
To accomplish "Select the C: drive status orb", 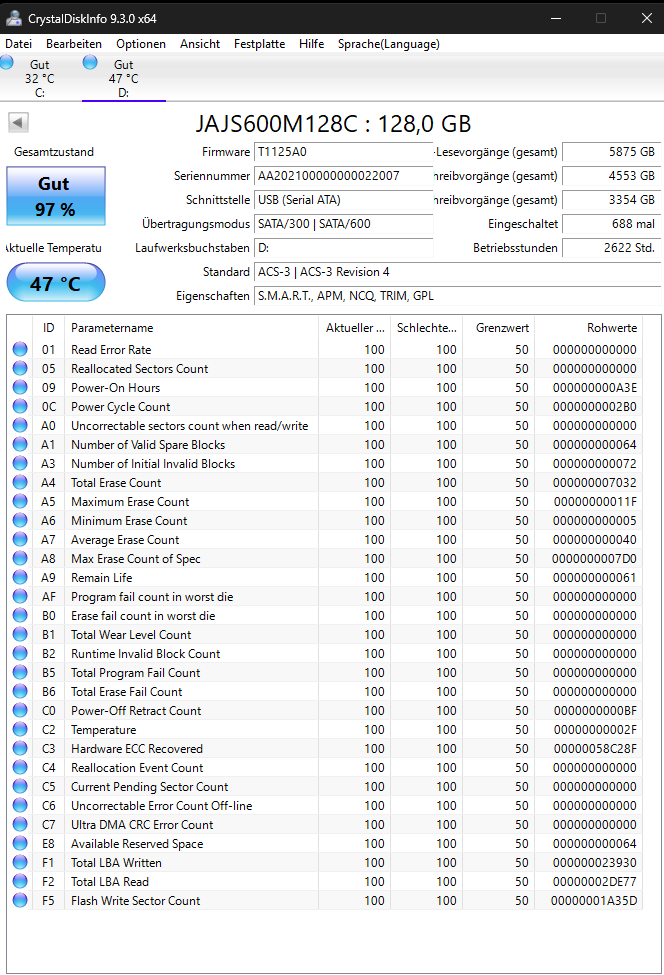I will 7,62.
